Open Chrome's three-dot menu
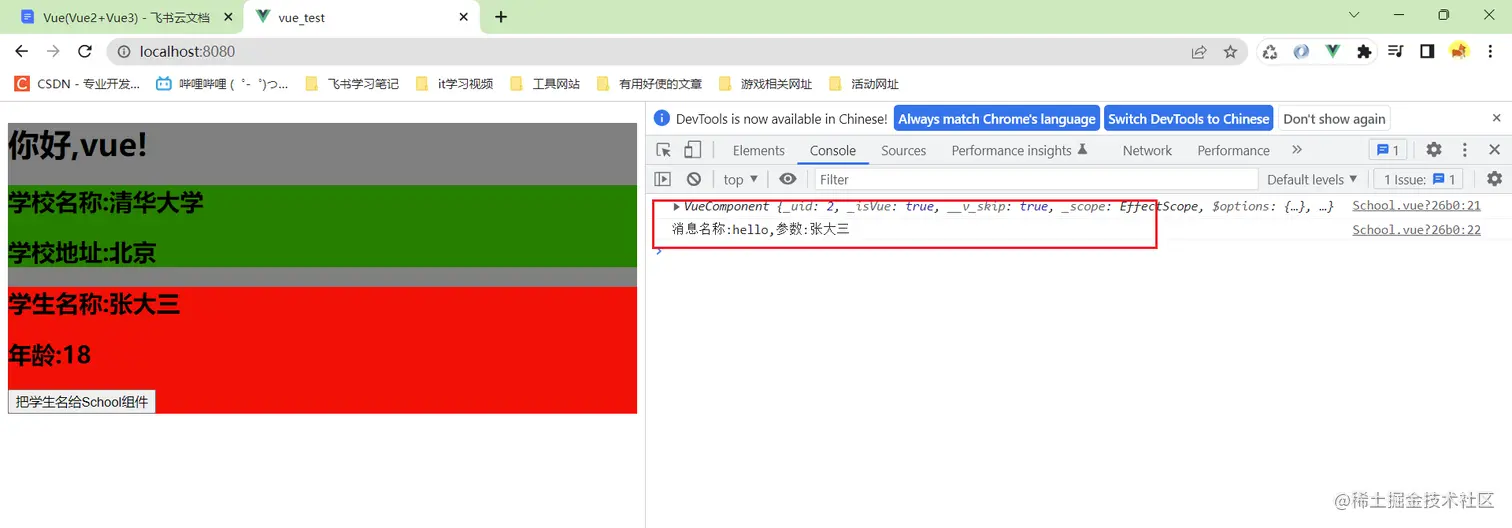Viewport: 1512px width, 528px height. tap(1490, 52)
